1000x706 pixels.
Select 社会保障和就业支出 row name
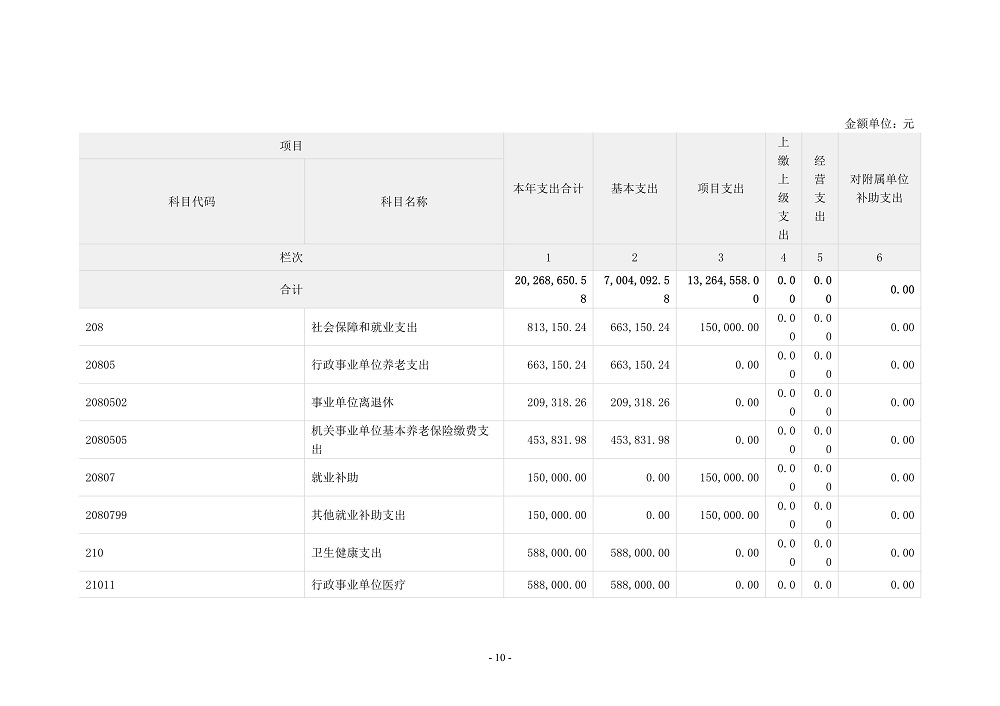click(x=364, y=327)
